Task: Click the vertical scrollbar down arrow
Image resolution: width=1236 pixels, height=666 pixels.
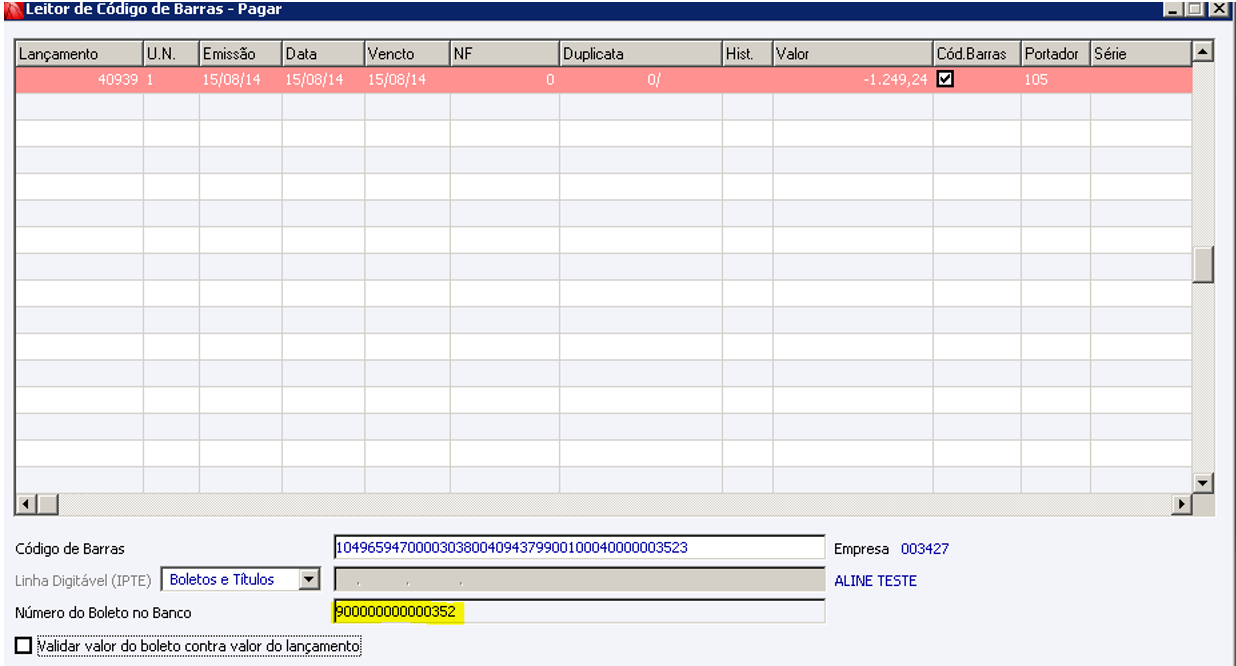Action: (x=1203, y=483)
